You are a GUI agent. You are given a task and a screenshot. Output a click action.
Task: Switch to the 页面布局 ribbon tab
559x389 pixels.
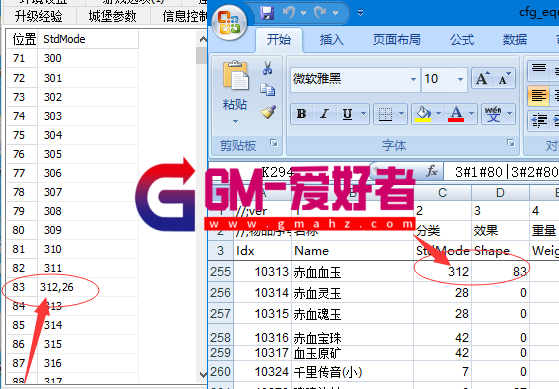(x=397, y=40)
